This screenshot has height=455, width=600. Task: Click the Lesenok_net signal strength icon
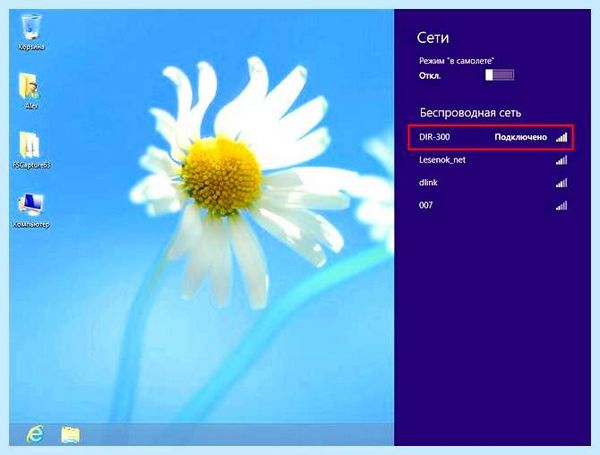pyautogui.click(x=562, y=160)
